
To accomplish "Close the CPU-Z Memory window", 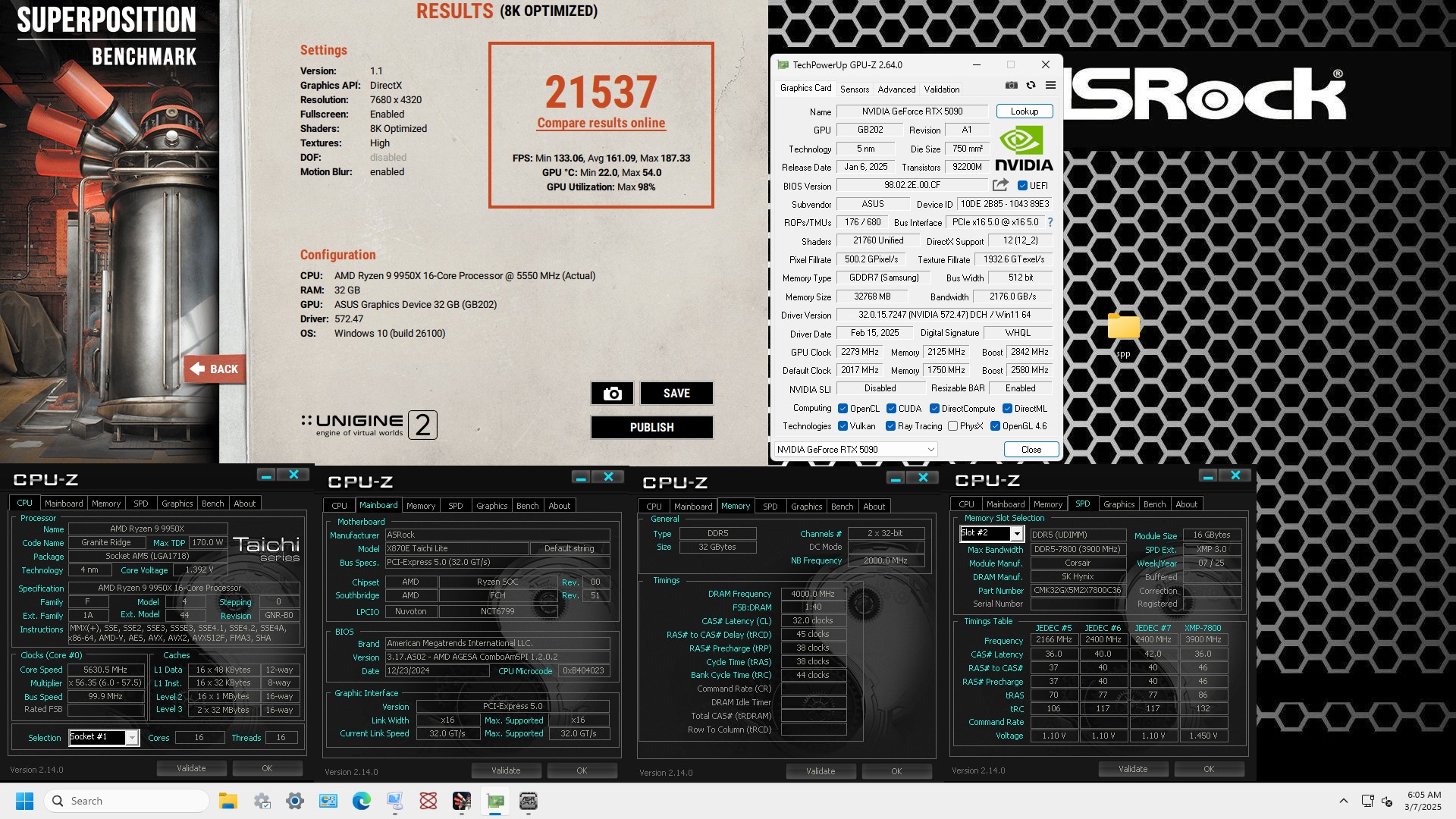I will click(x=923, y=478).
